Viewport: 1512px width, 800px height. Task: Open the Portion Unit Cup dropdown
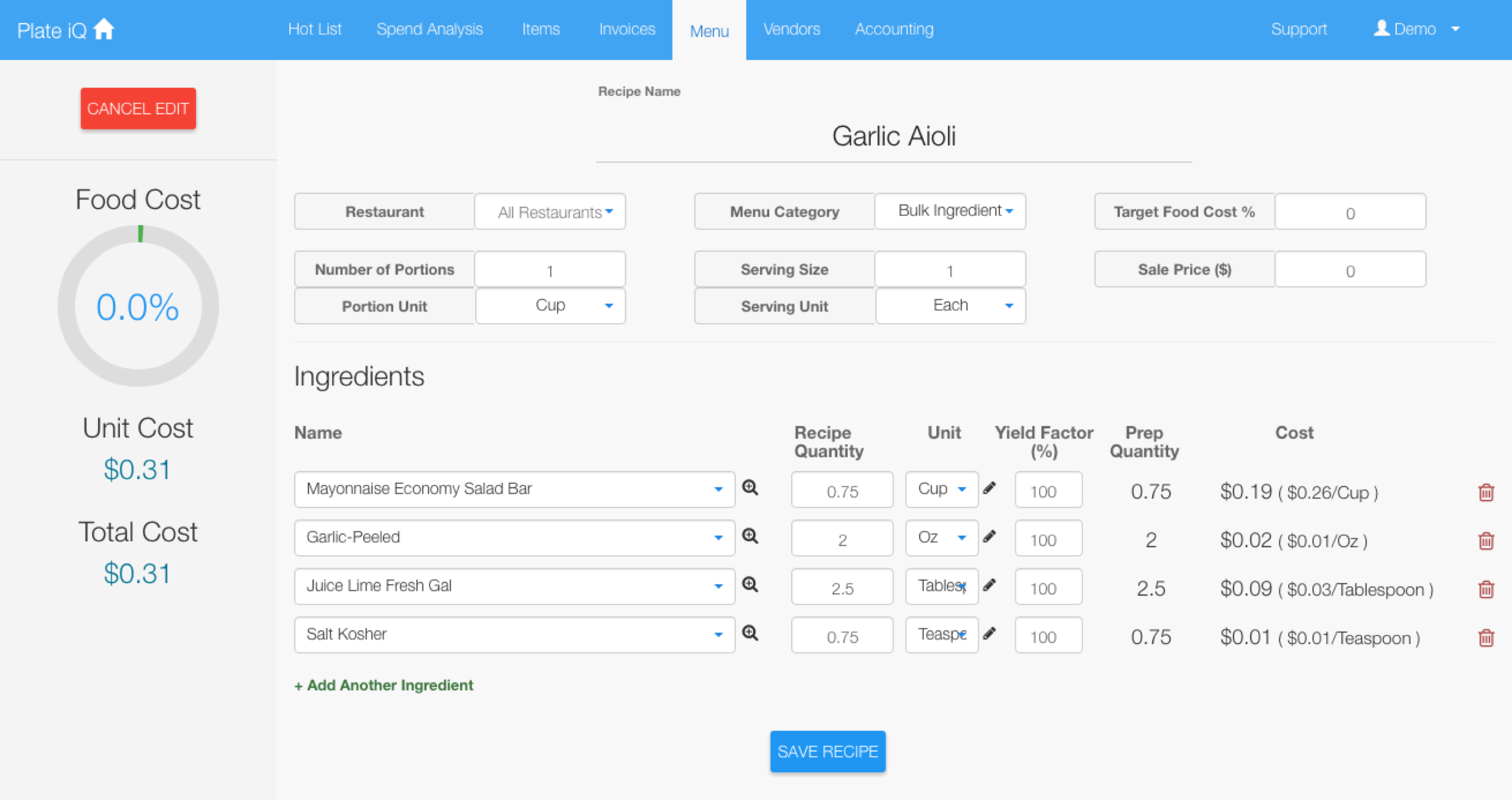550,306
